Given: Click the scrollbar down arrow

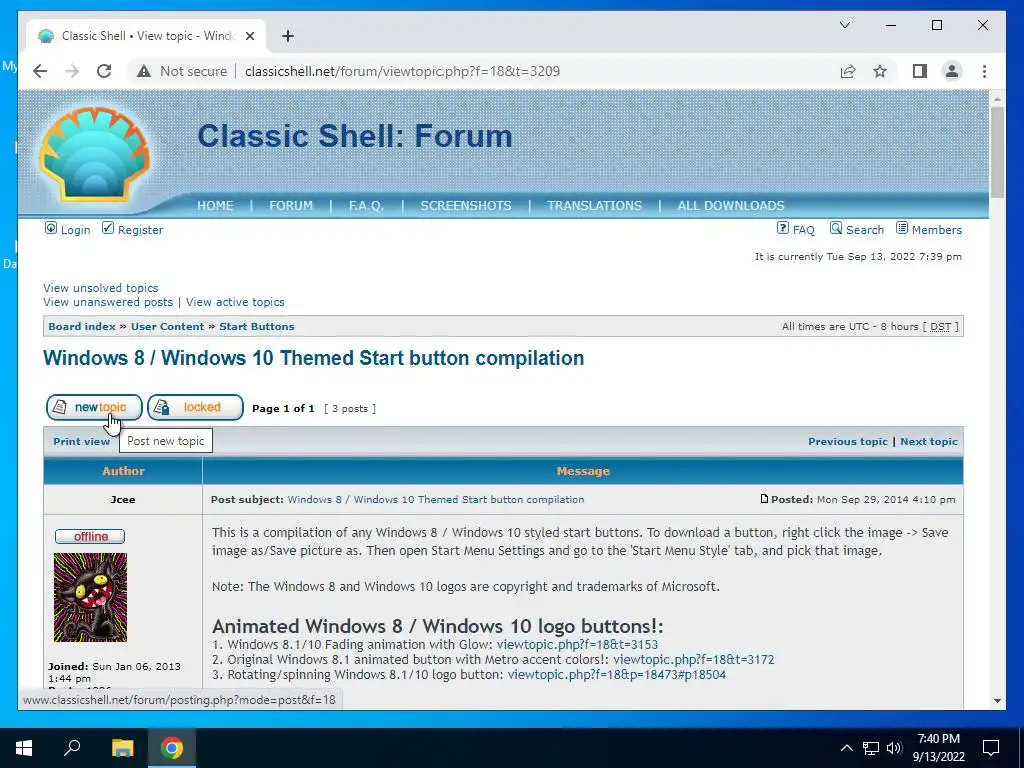Looking at the screenshot, I should tap(997, 701).
